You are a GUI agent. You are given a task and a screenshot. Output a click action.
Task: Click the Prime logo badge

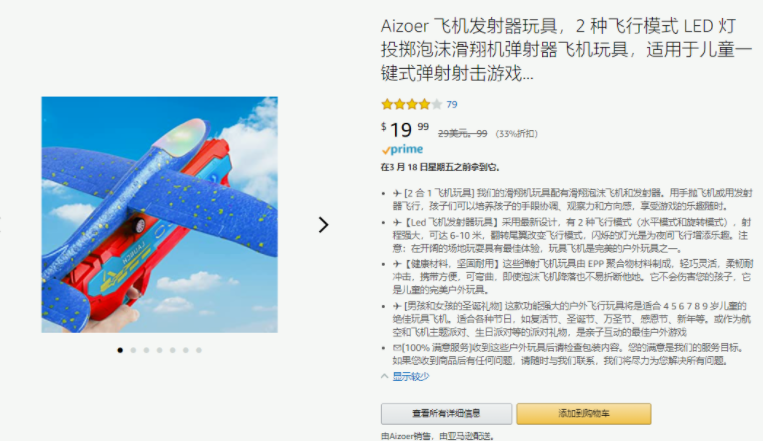(x=402, y=149)
